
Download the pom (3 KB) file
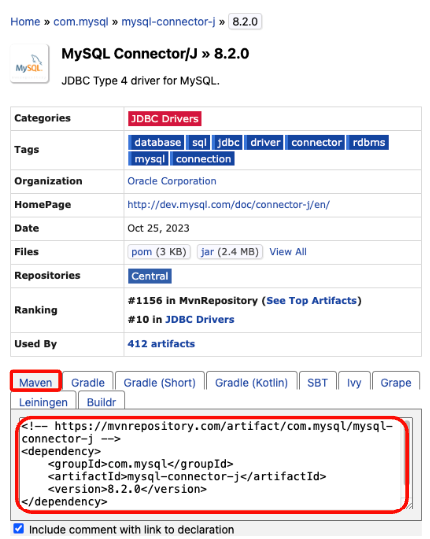click(159, 252)
